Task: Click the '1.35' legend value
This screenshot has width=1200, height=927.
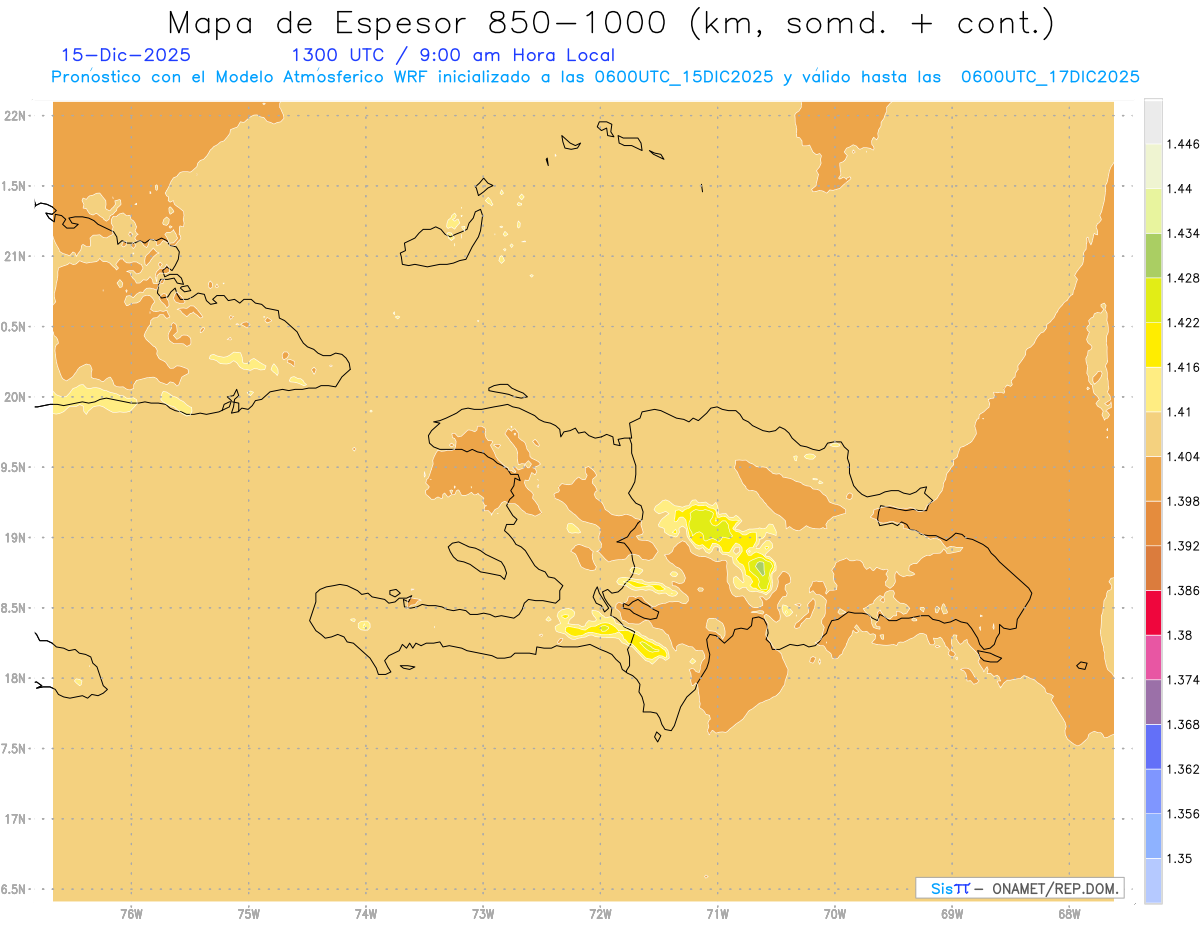Action: pos(1180,858)
